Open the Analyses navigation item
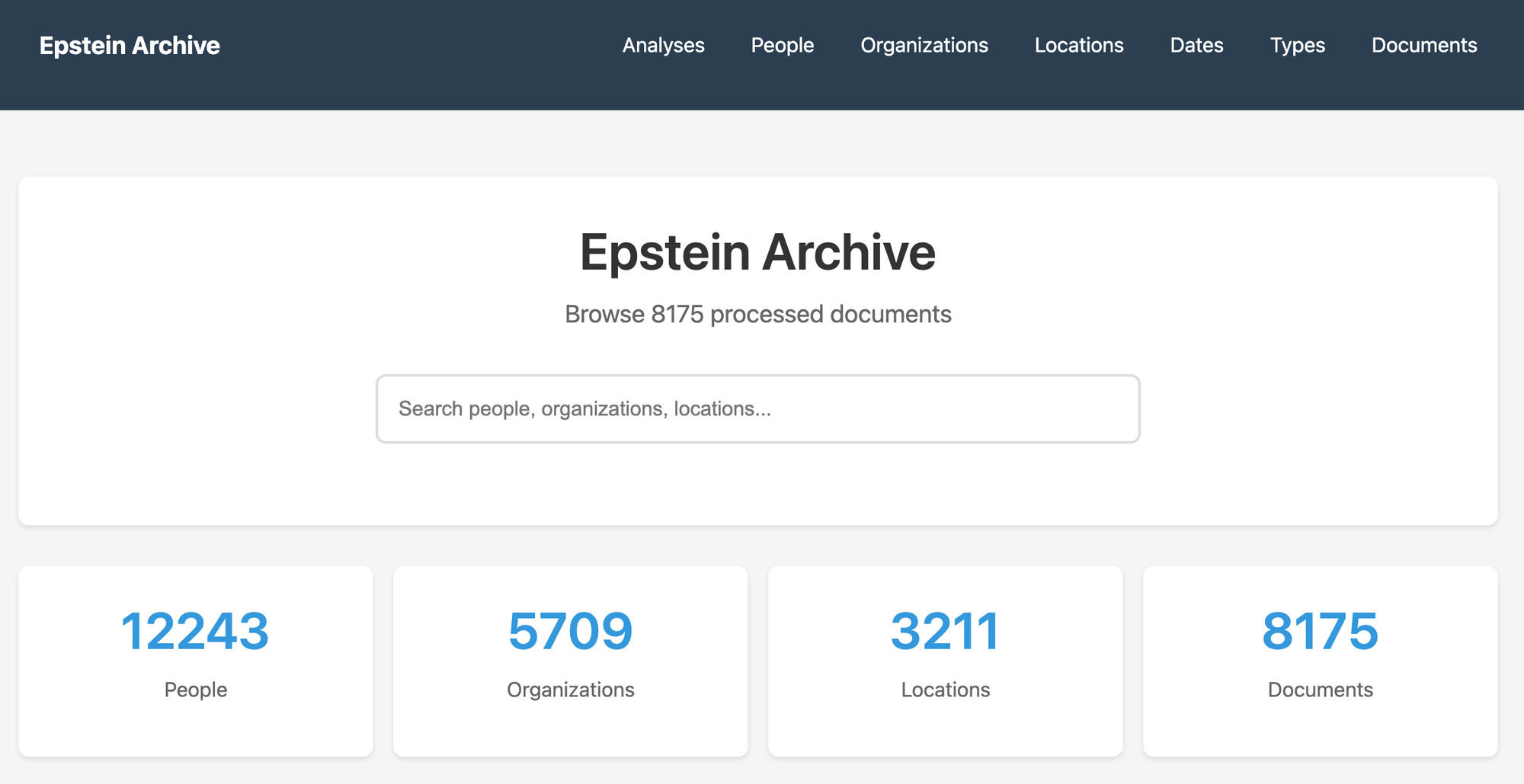Image resolution: width=1524 pixels, height=784 pixels. tap(663, 46)
